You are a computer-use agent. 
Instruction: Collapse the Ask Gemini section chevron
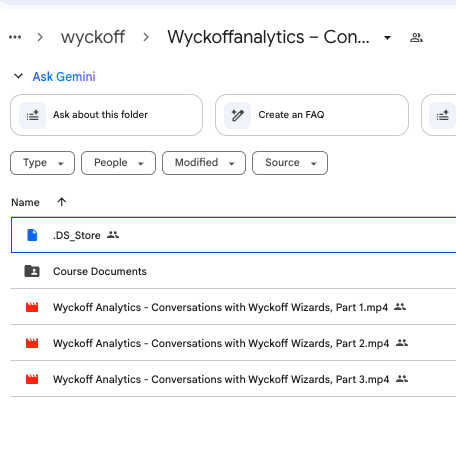(x=18, y=76)
